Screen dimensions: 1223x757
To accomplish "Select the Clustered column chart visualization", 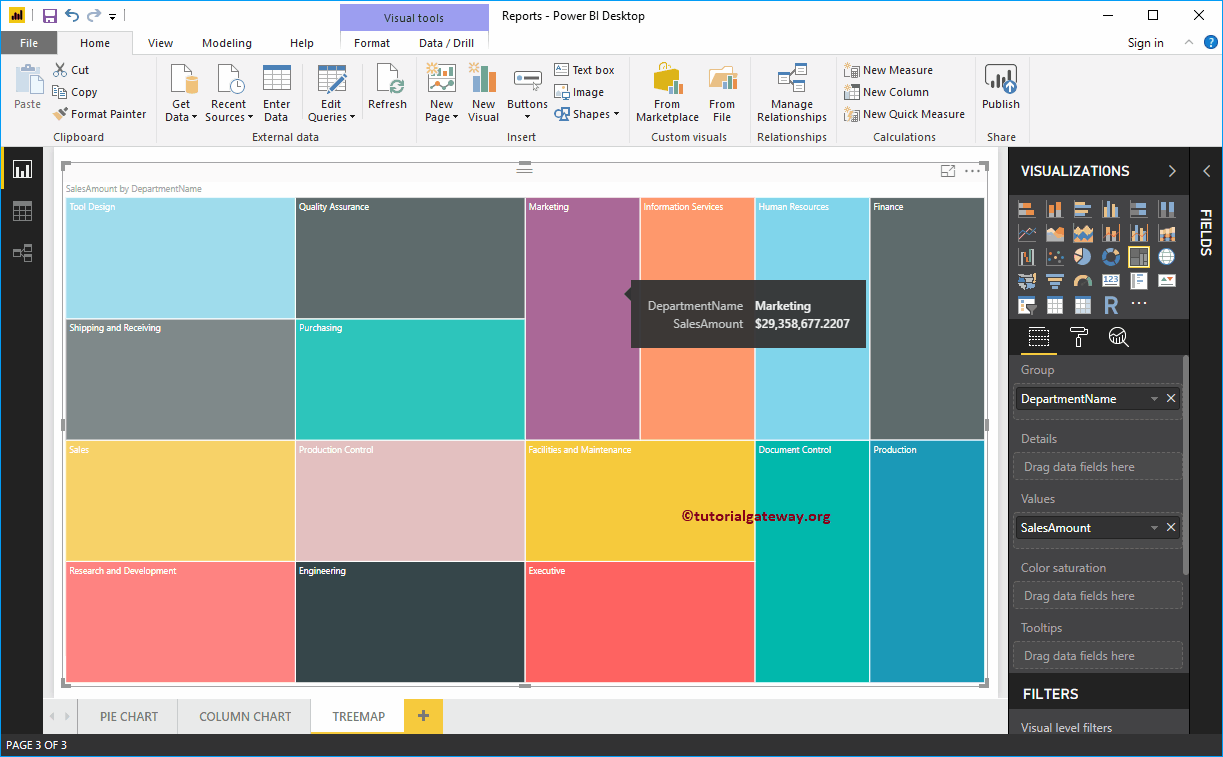I will (1111, 209).
